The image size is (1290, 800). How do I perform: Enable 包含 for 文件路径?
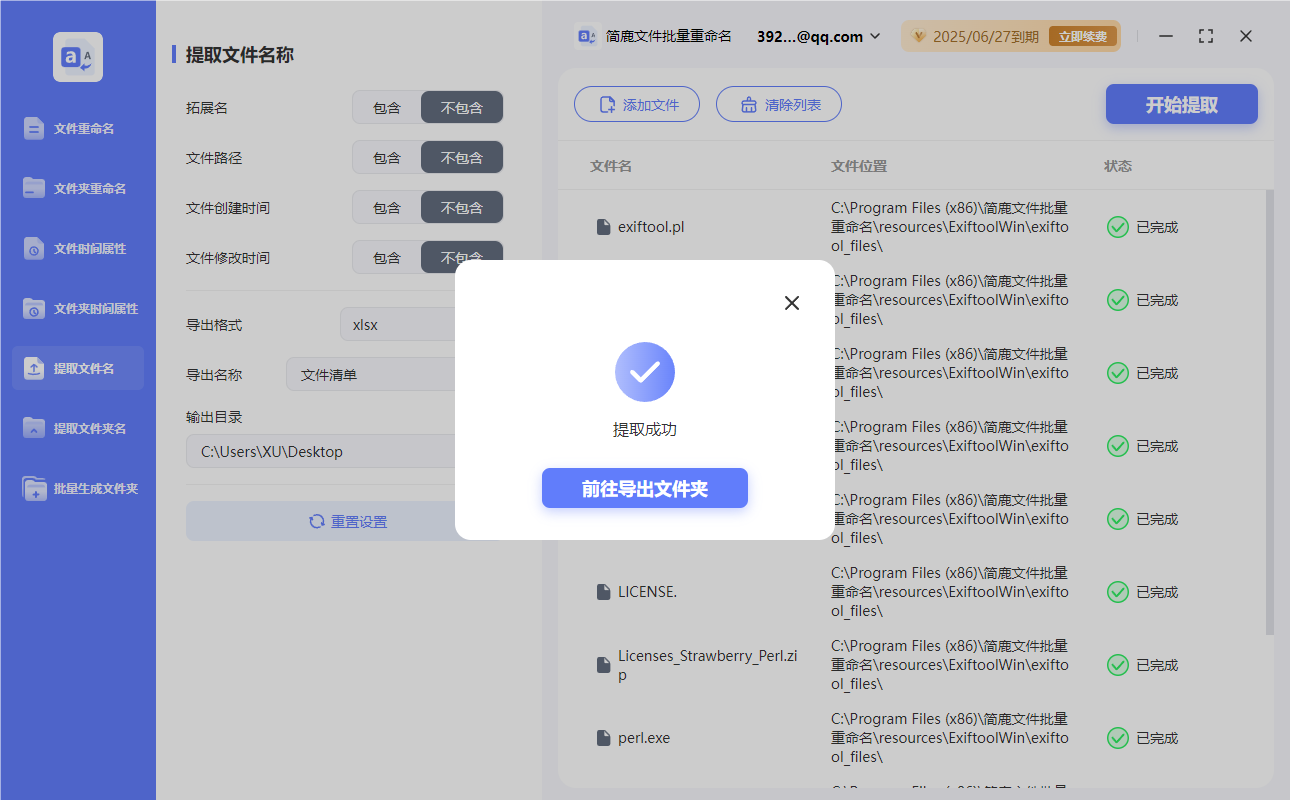pos(385,157)
